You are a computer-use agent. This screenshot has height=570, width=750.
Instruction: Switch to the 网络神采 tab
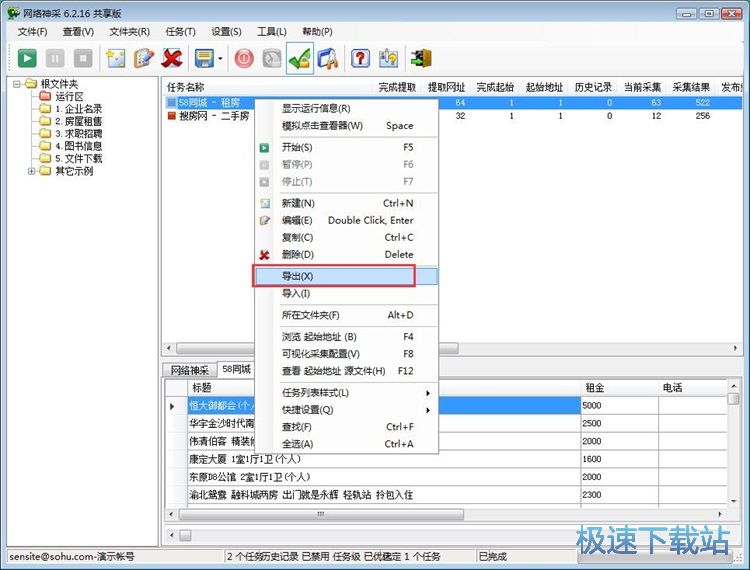(189, 370)
